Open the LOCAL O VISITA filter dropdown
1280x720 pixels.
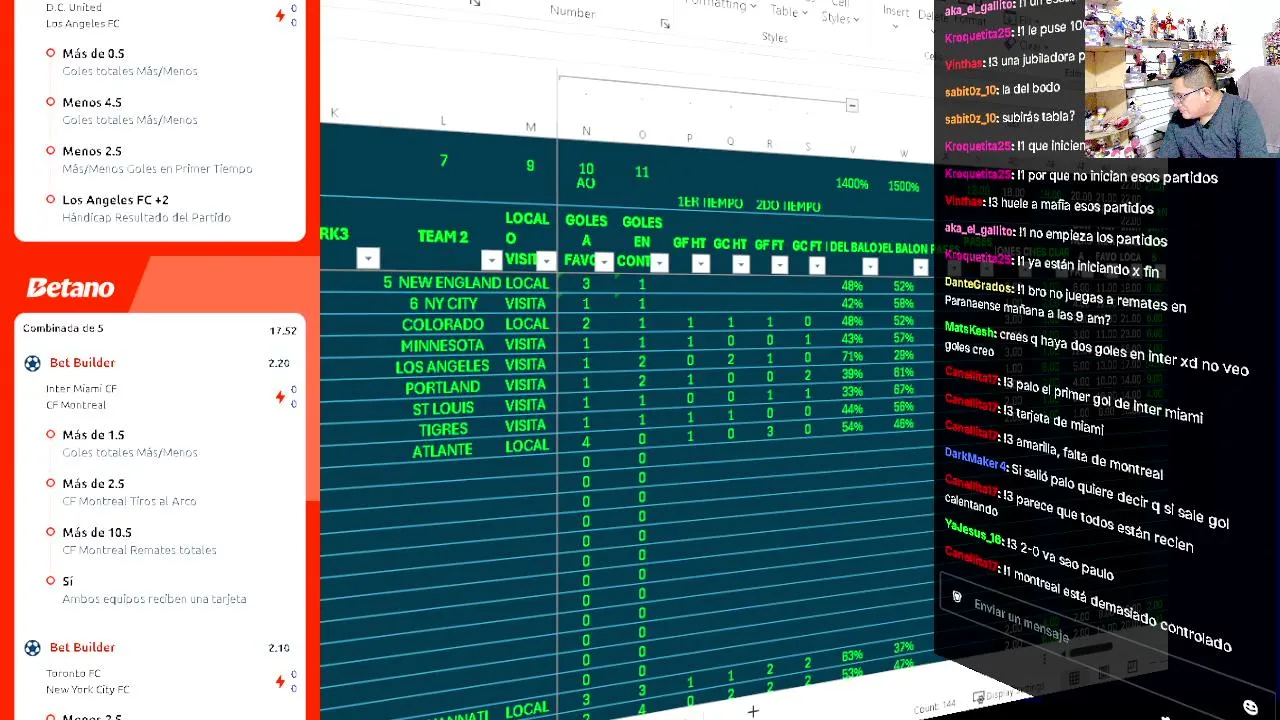(x=546, y=261)
